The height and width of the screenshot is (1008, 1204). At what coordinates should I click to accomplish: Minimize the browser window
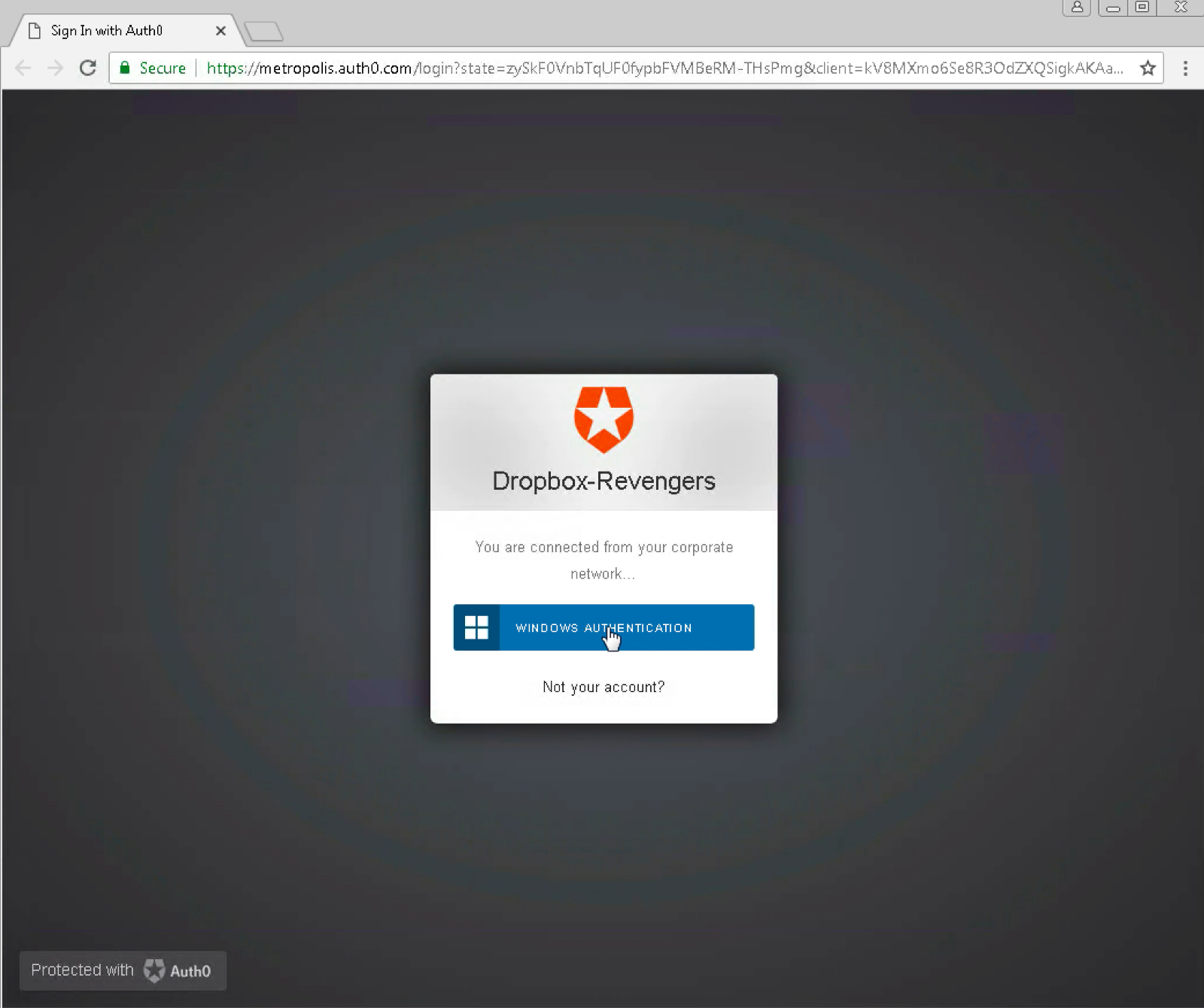click(1113, 8)
